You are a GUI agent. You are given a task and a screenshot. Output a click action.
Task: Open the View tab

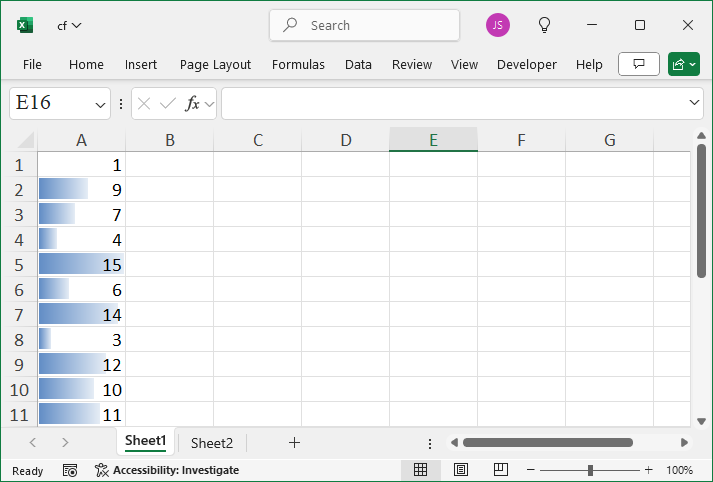pos(464,65)
